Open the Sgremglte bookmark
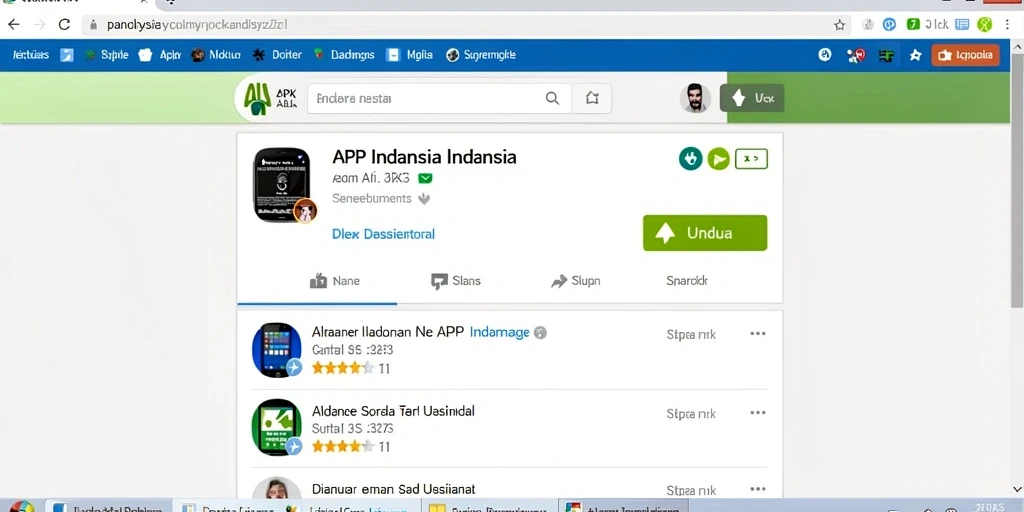This screenshot has height=512, width=1024. tap(481, 55)
